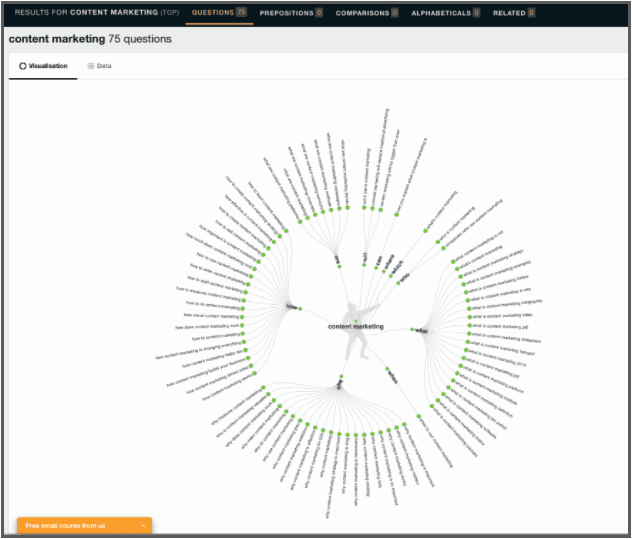Select the 'how' branch node
Viewport: 632px width, 539px height.
(291, 306)
